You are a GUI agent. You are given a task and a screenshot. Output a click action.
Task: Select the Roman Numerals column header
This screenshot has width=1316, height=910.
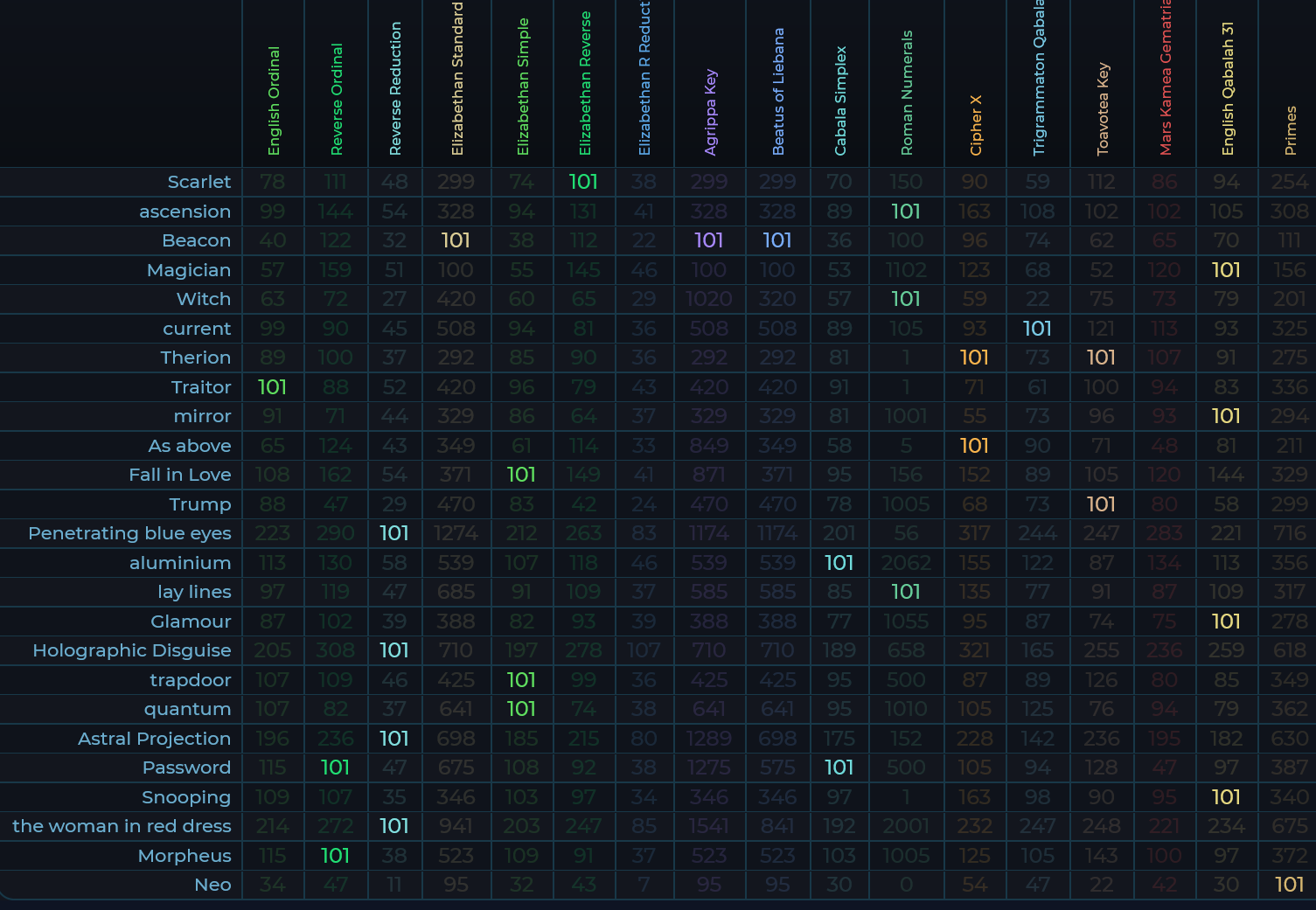point(907,93)
